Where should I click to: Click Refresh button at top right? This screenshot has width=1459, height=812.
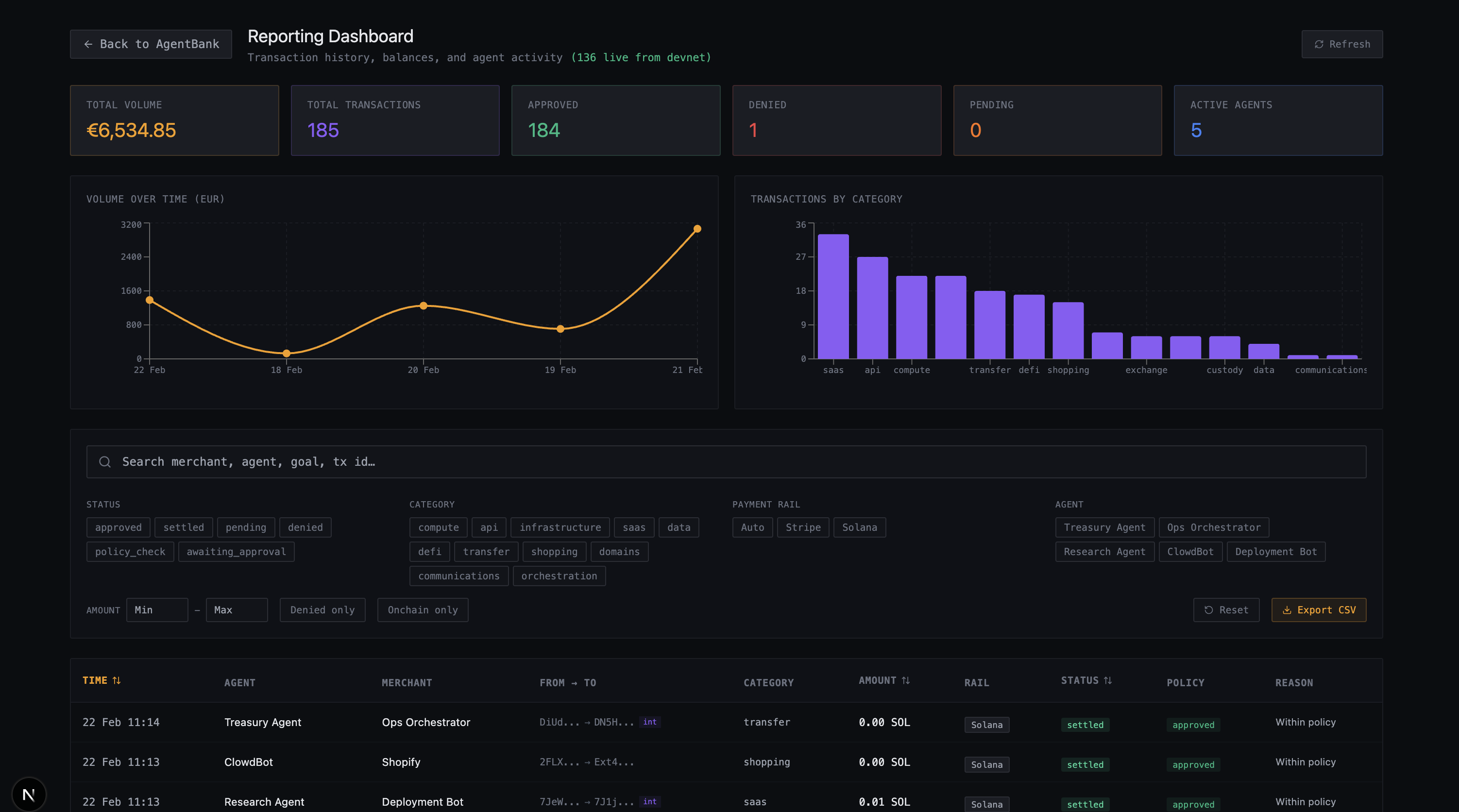tap(1341, 44)
